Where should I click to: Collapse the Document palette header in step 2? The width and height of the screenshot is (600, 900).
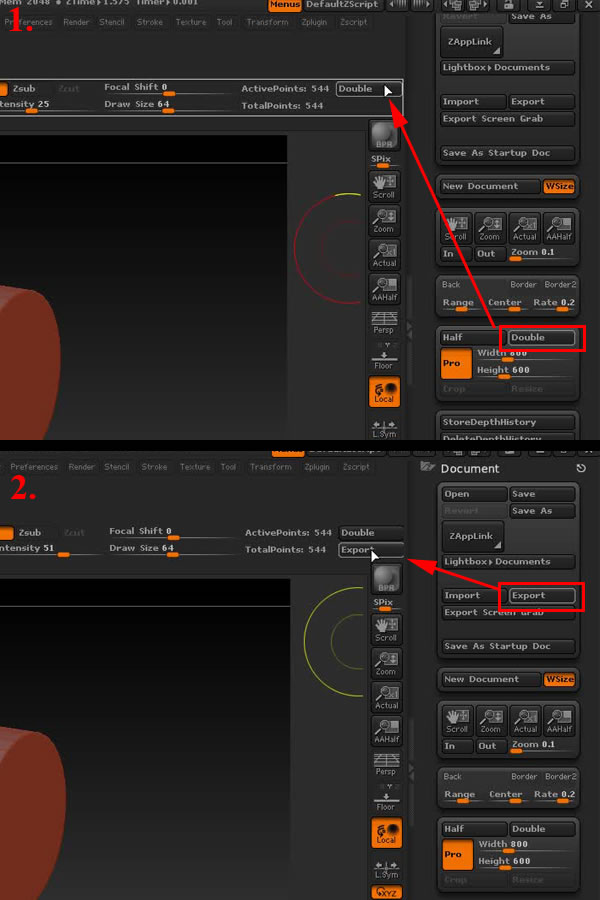click(x=470, y=468)
